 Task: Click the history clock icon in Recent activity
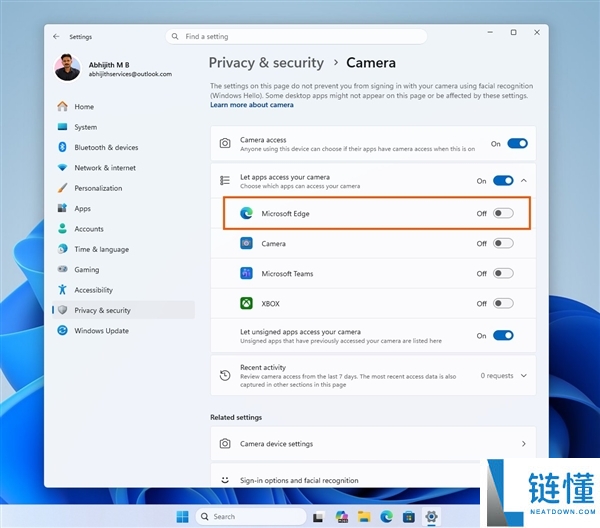tap(225, 375)
